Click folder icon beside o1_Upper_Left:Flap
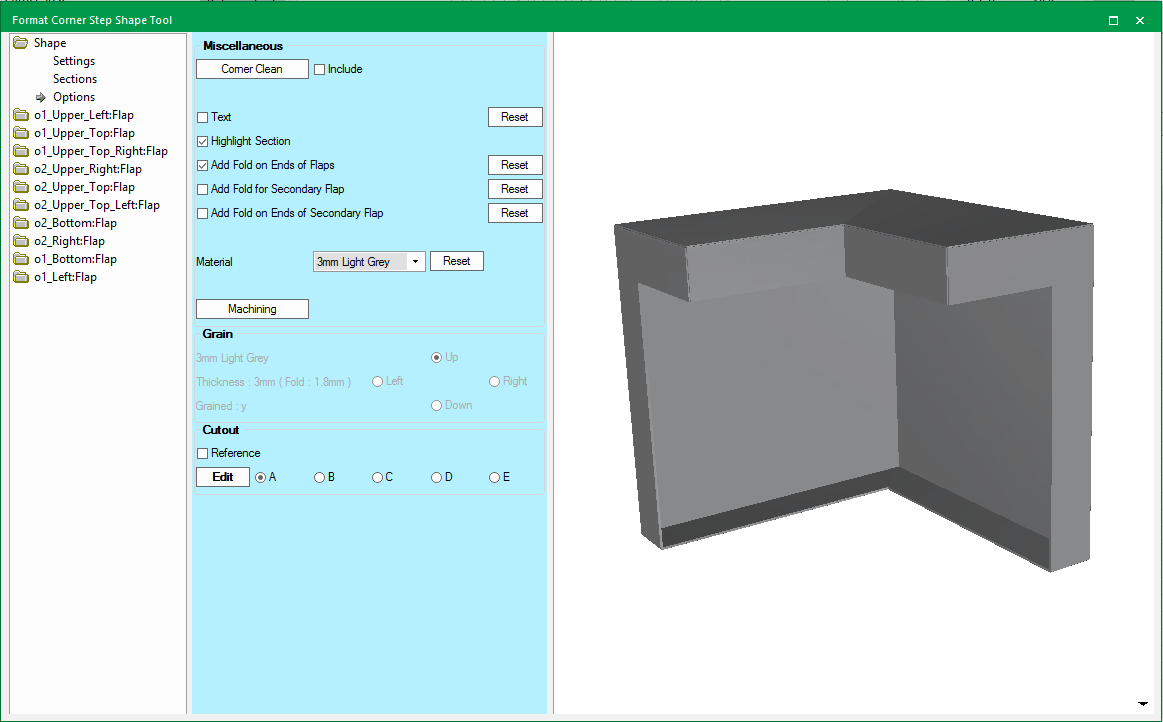This screenshot has width=1163, height=722. coord(20,115)
